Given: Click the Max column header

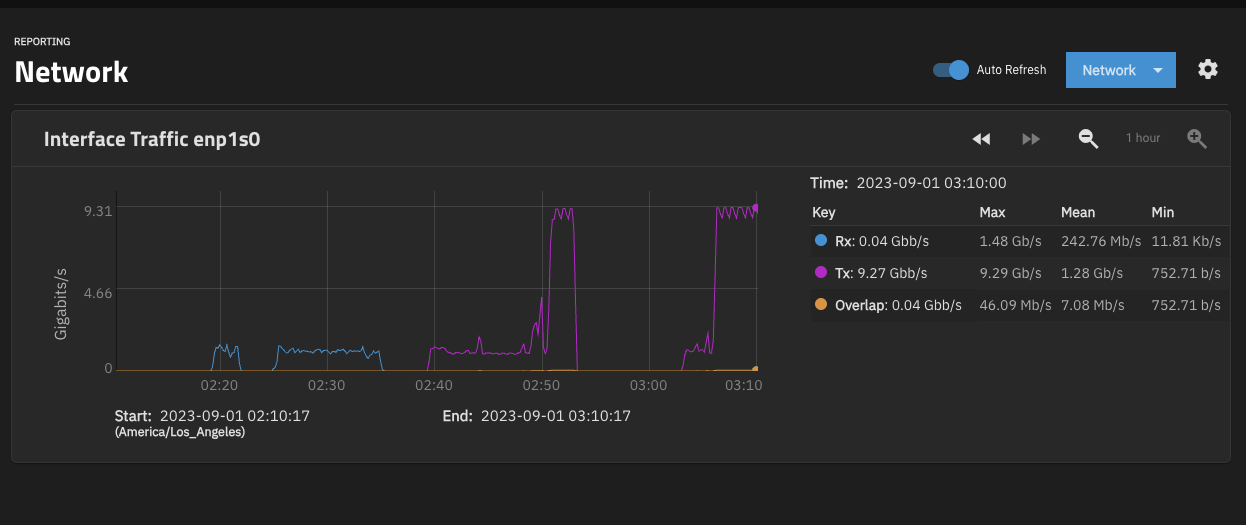Looking at the screenshot, I should (992, 212).
